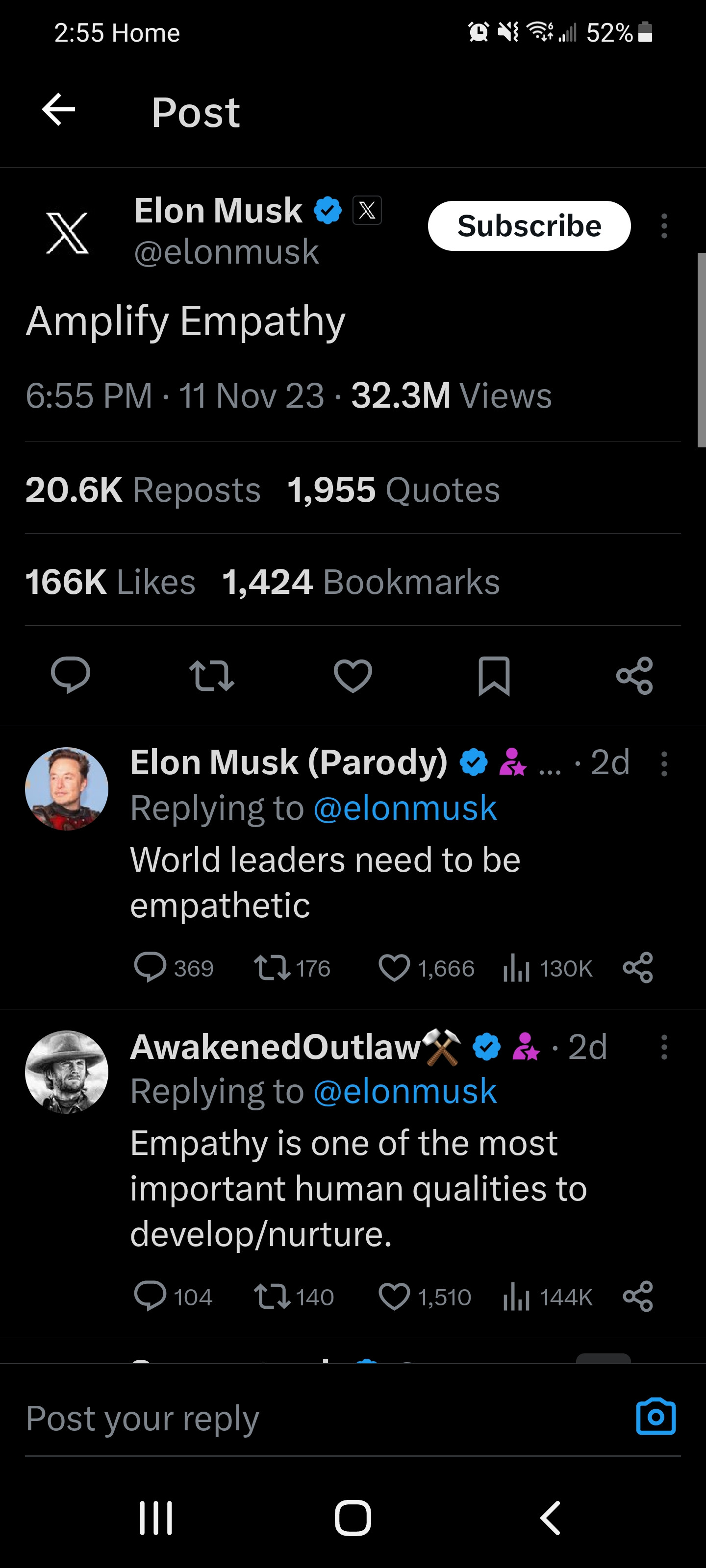Screen dimensions: 706x1568
Task: View the 166K Likes list
Action: tap(110, 582)
